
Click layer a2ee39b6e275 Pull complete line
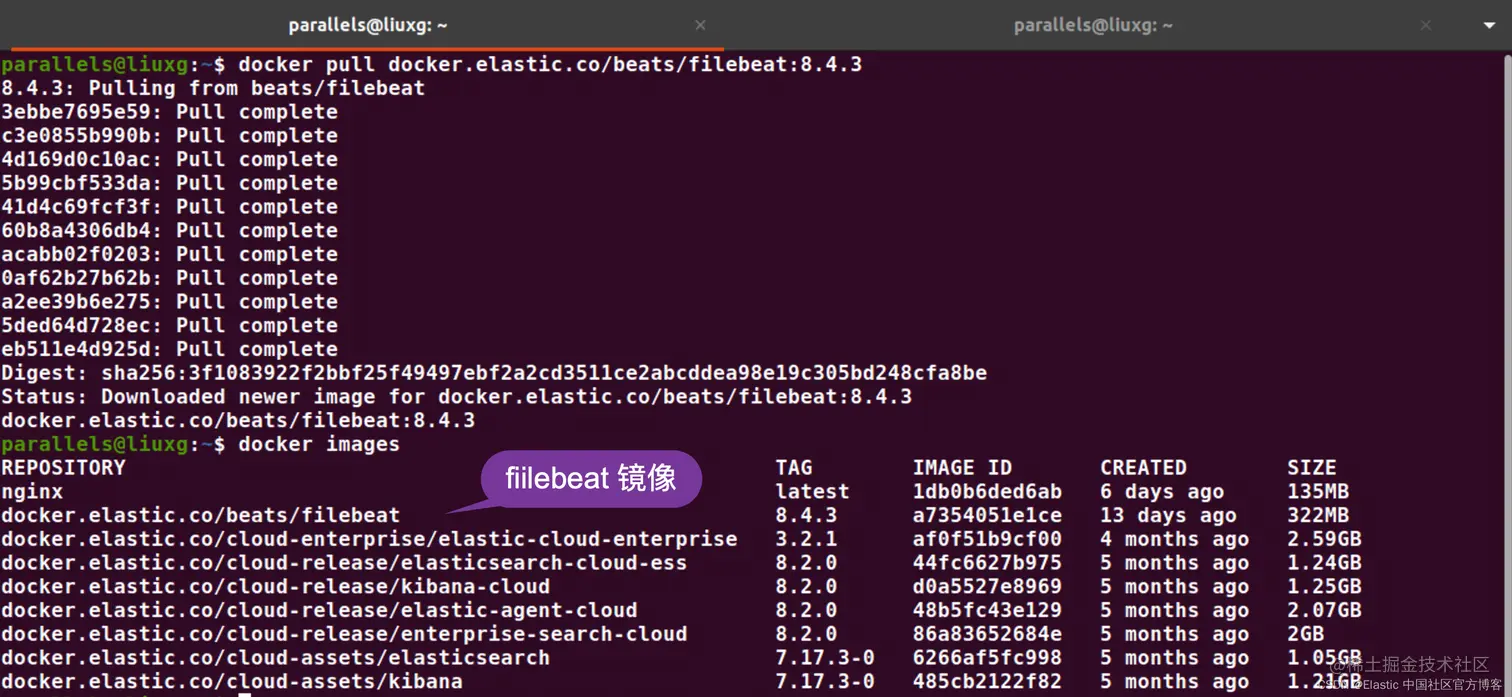(x=169, y=302)
